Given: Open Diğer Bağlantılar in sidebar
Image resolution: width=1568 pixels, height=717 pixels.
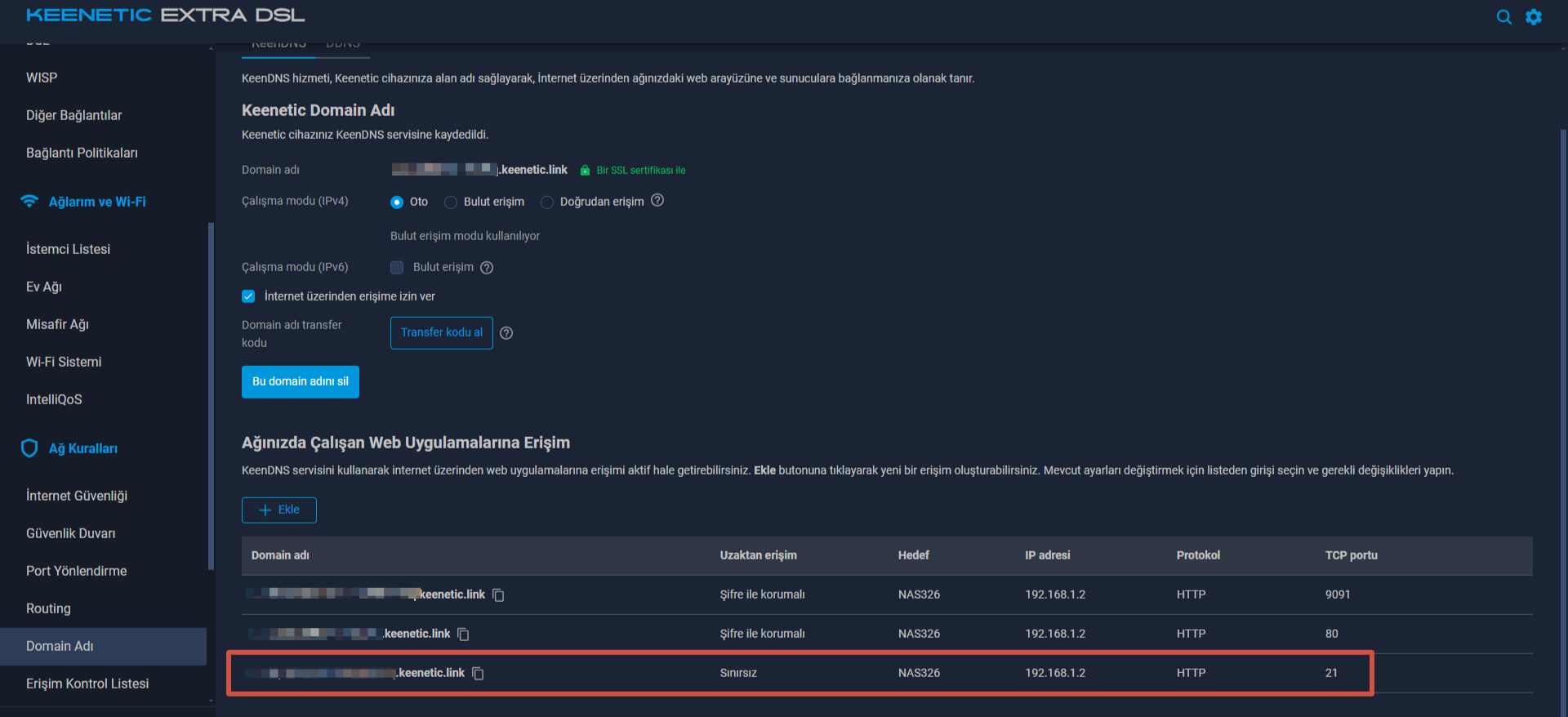Looking at the screenshot, I should 73,115.
